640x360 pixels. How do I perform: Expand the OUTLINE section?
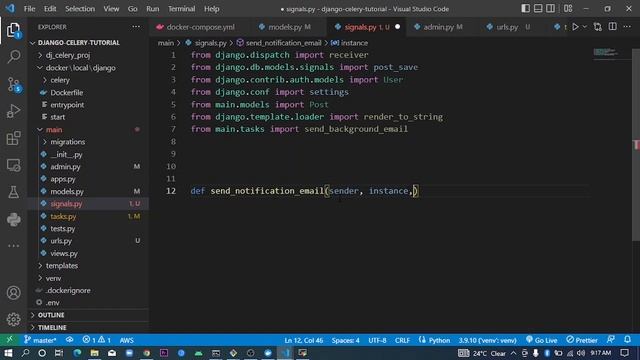pyautogui.click(x=51, y=315)
